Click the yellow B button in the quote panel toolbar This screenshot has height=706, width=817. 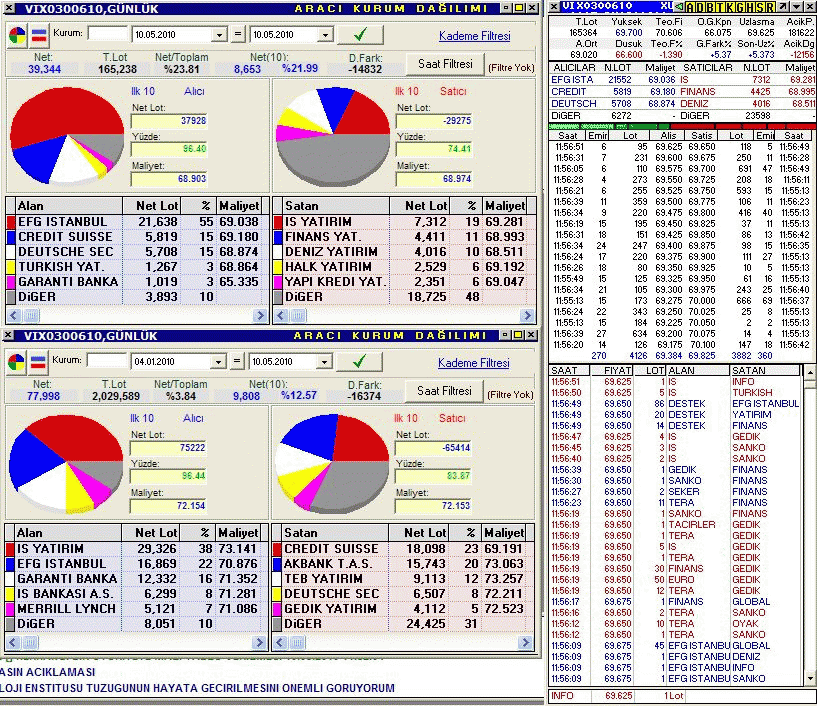[x=708, y=7]
